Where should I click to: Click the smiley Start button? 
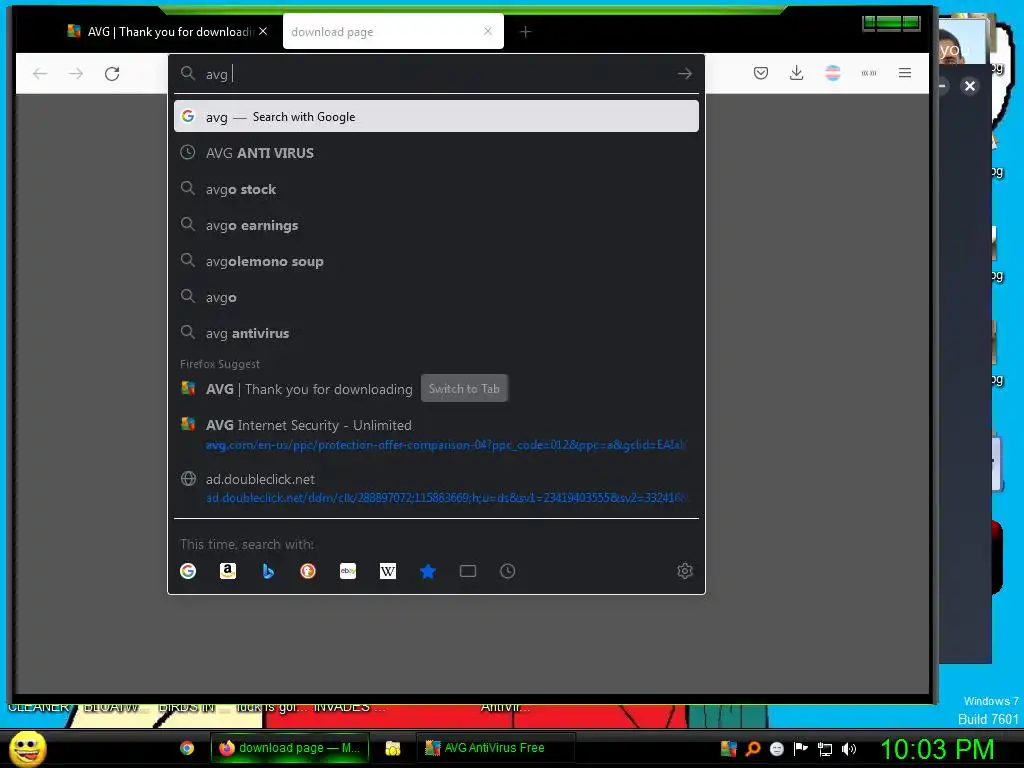27,748
